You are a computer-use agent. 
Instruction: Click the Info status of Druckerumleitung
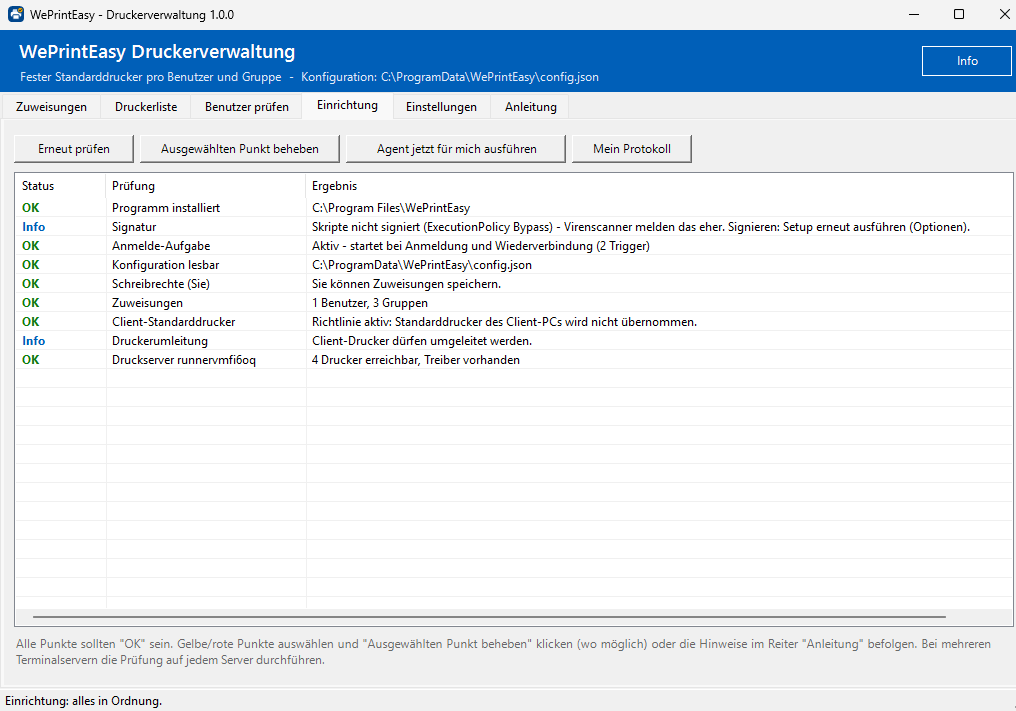point(34,341)
